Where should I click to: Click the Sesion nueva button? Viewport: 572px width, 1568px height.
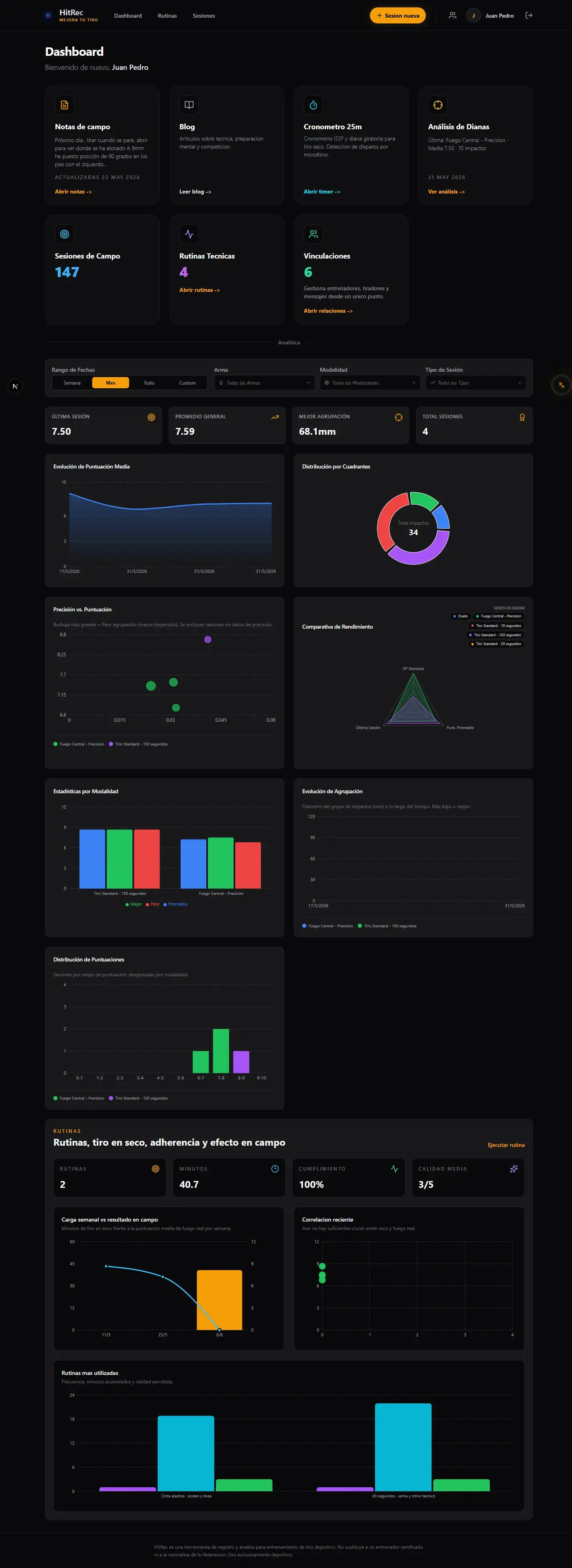[398, 16]
